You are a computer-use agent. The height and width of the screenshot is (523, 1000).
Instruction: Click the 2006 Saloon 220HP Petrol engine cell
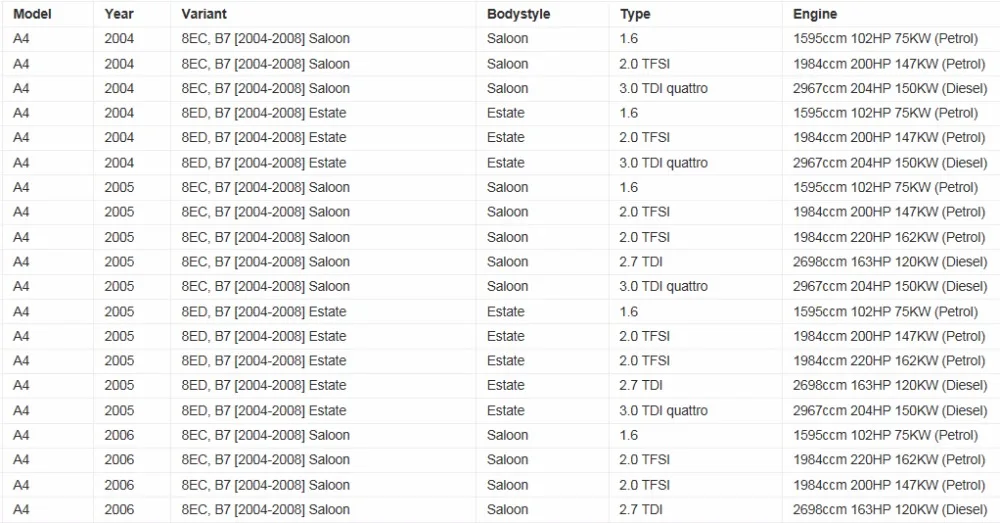pyautogui.click(x=889, y=460)
